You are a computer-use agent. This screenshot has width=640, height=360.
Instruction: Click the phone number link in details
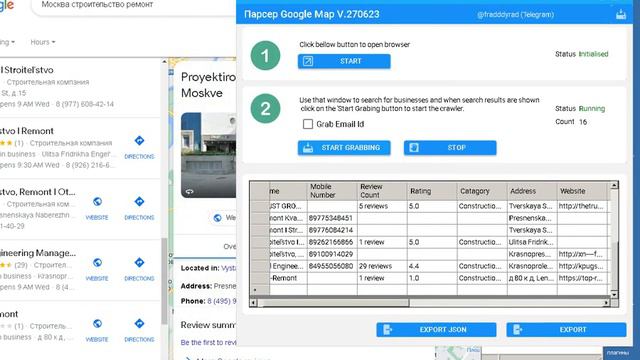[222, 301]
